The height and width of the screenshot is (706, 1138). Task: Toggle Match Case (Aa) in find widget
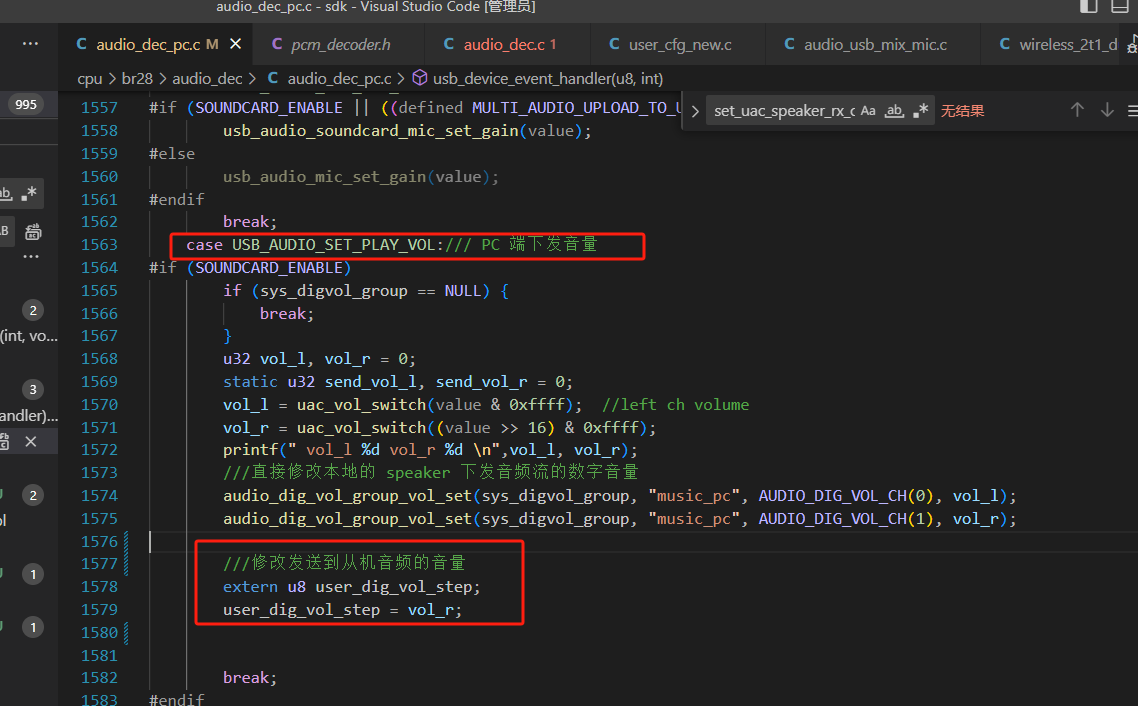(x=868, y=111)
